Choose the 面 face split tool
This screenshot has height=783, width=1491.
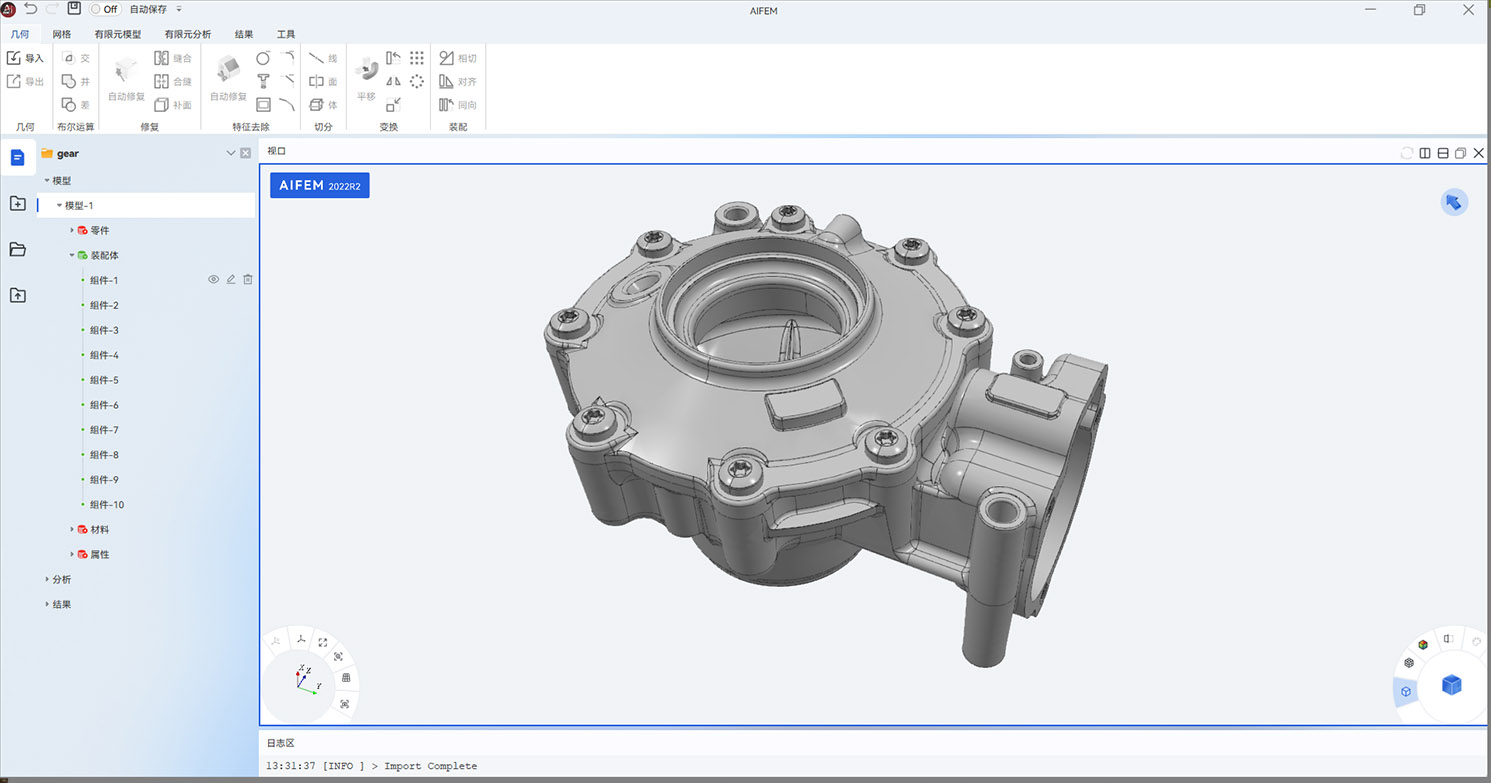(323, 81)
